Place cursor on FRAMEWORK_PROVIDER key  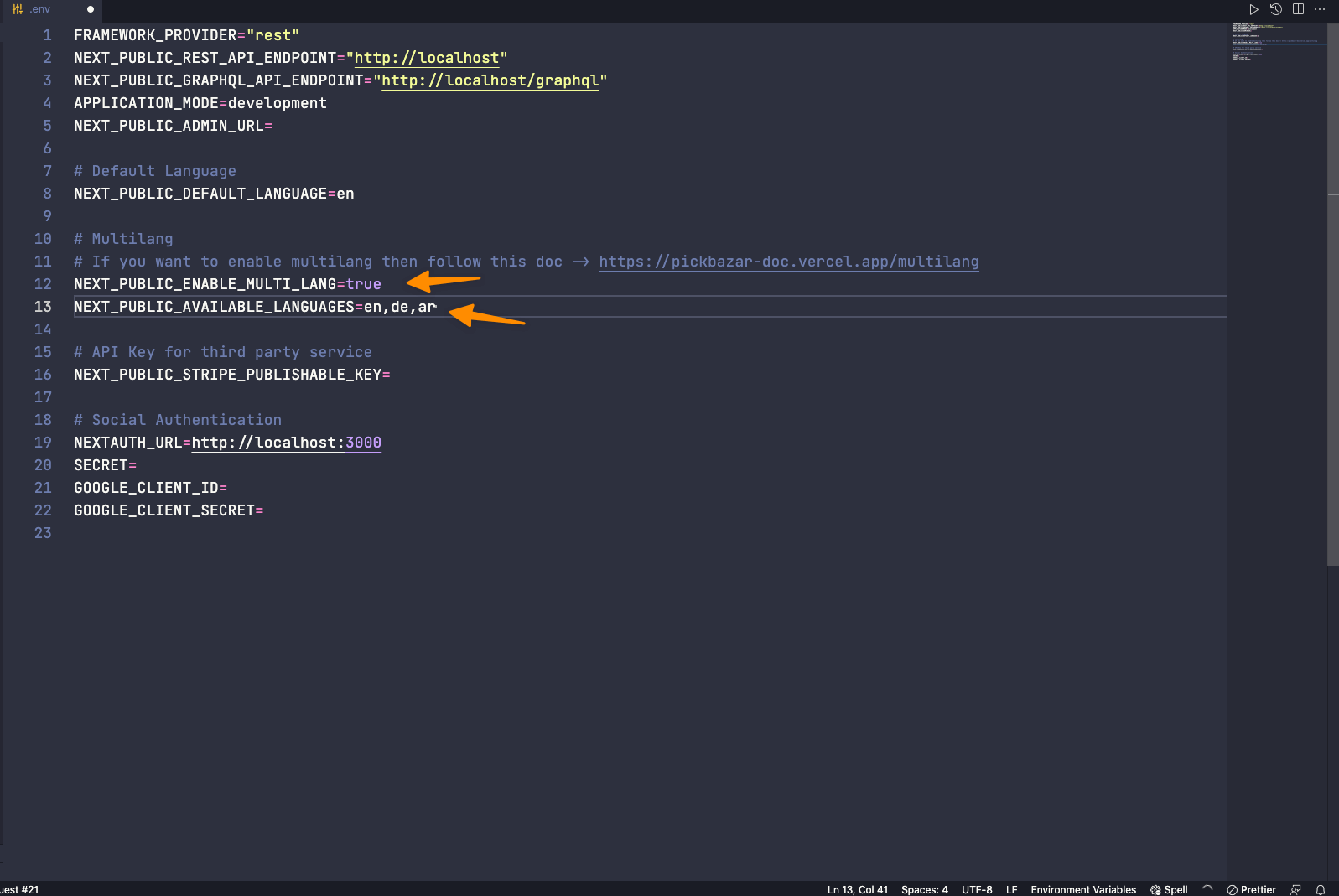(155, 35)
